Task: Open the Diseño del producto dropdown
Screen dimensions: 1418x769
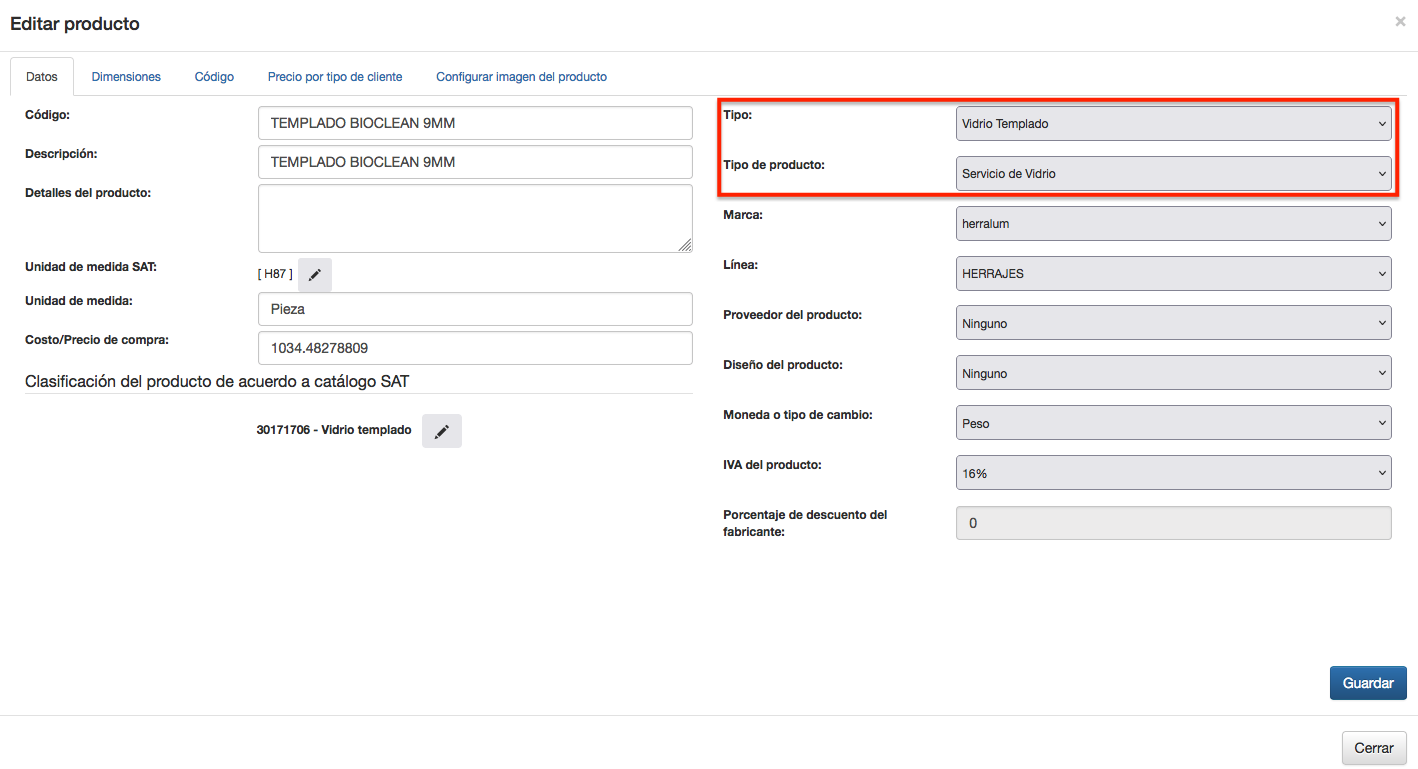Action: [1173, 374]
